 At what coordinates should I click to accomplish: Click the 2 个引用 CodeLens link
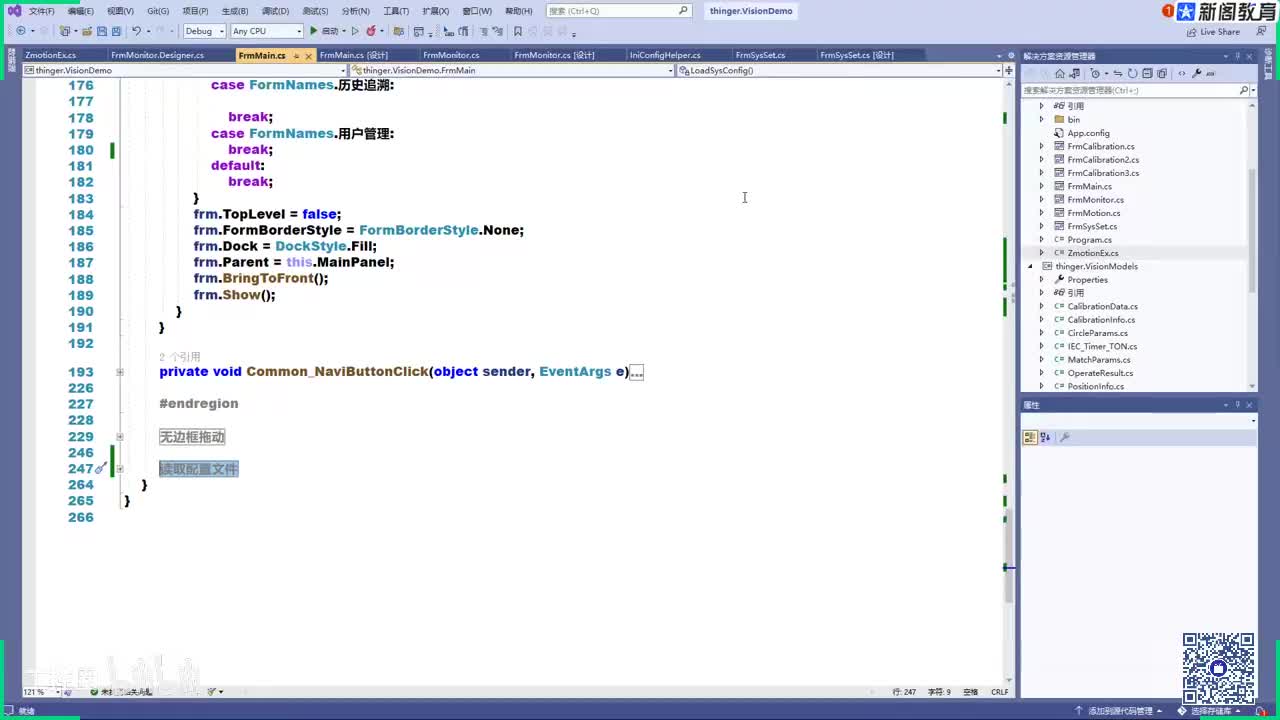(x=180, y=357)
